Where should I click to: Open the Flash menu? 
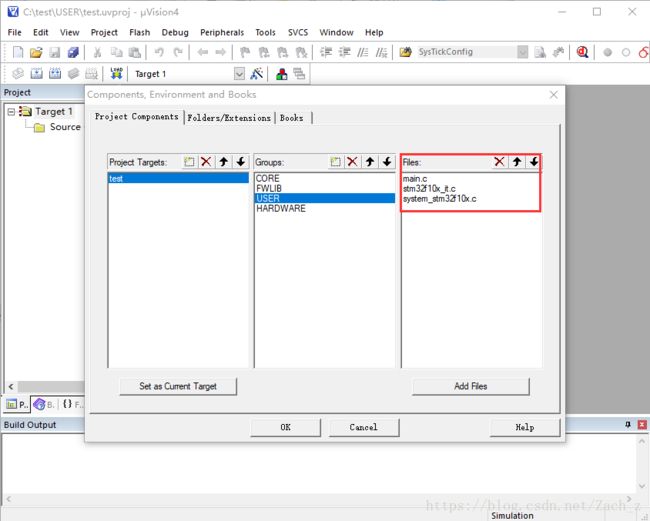coord(140,32)
